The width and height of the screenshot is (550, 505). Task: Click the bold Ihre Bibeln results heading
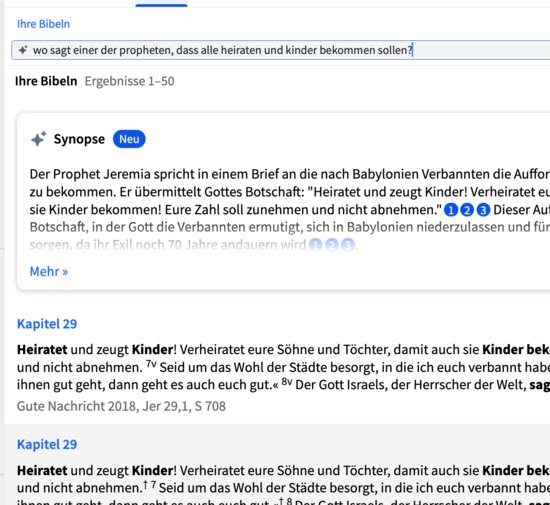[x=46, y=81]
